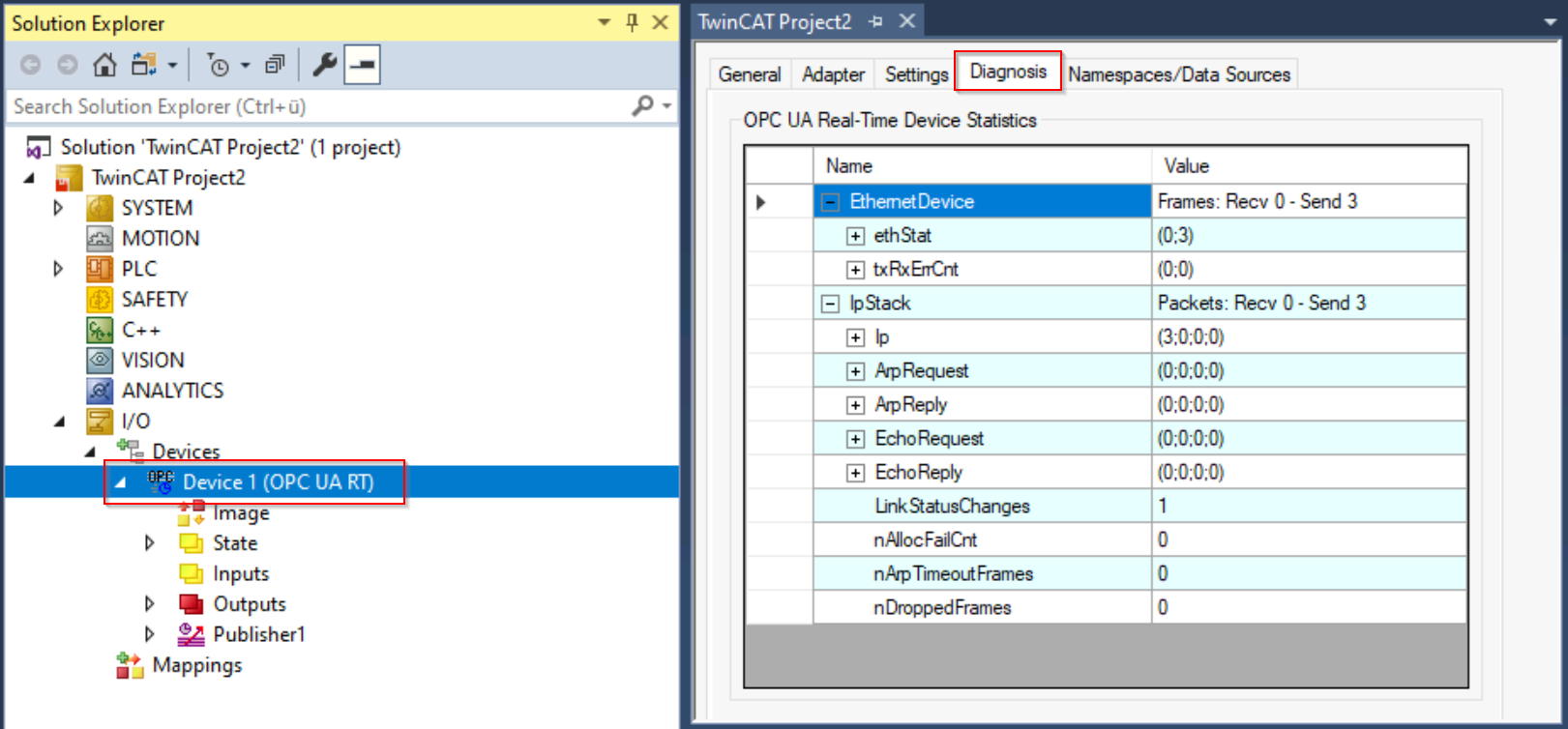The height and width of the screenshot is (729, 1568).
Task: Click the Mappings node icon
Action: (131, 665)
